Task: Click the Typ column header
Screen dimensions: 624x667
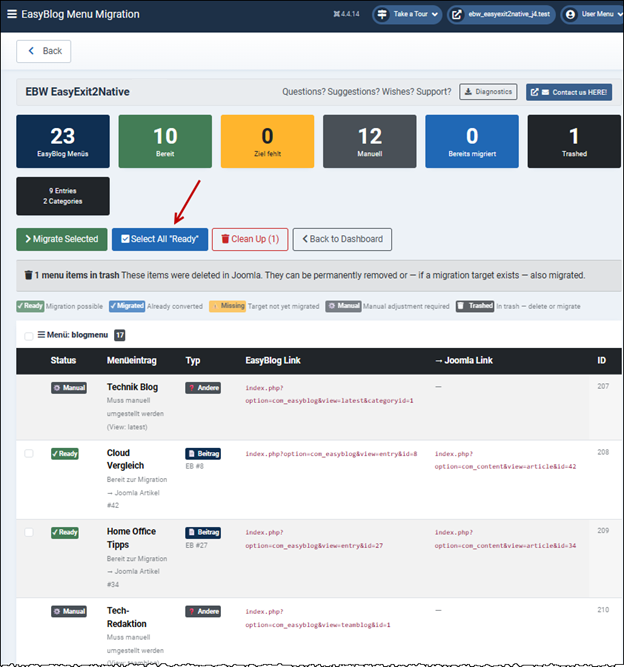Action: click(x=193, y=361)
